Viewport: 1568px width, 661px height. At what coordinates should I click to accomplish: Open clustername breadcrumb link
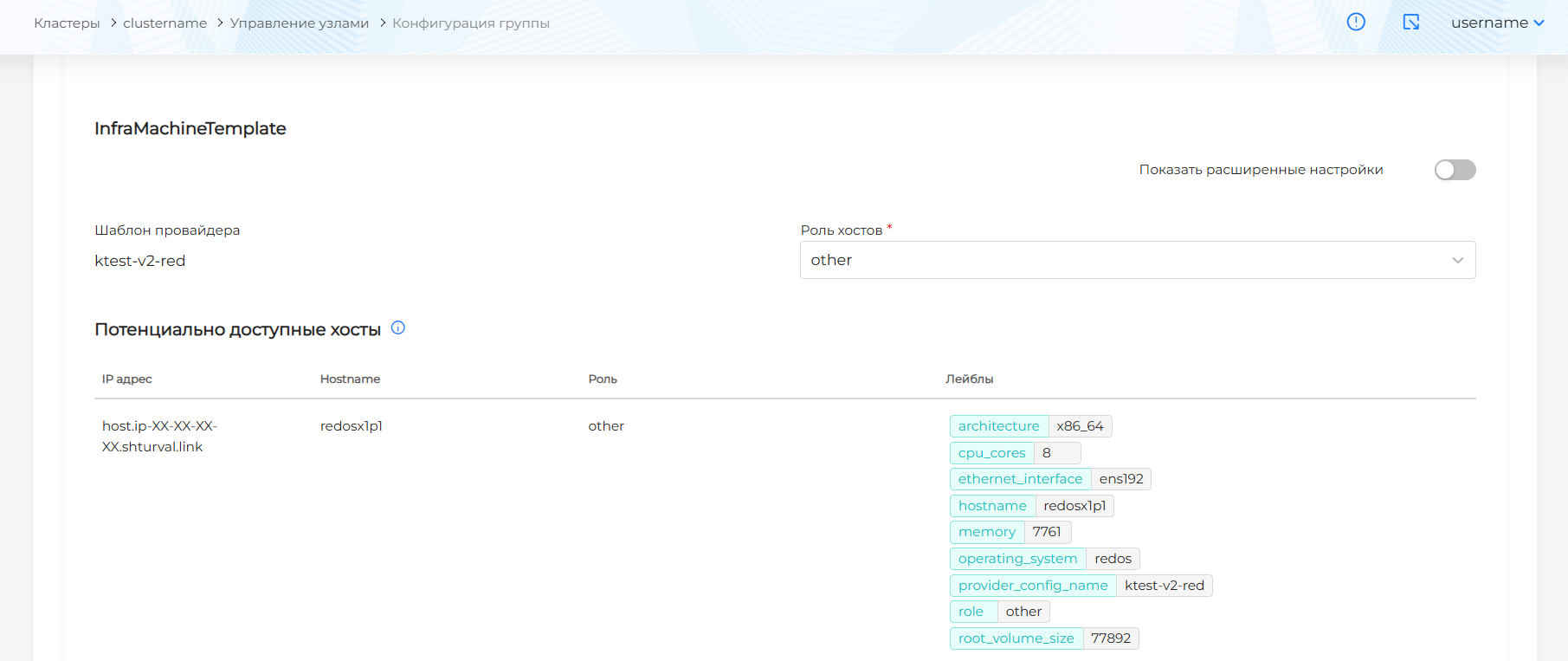[165, 23]
